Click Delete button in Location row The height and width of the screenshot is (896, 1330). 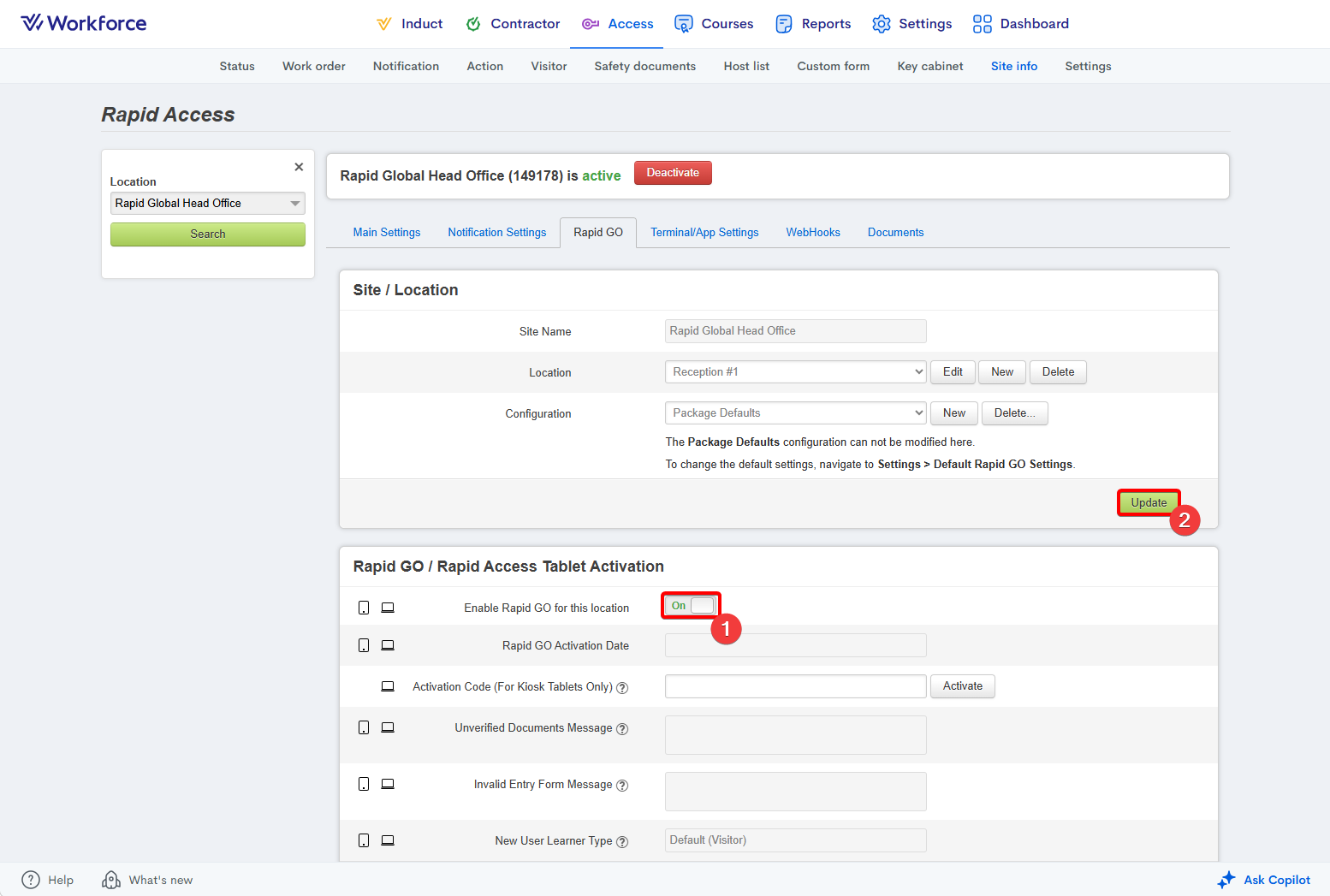click(1058, 371)
